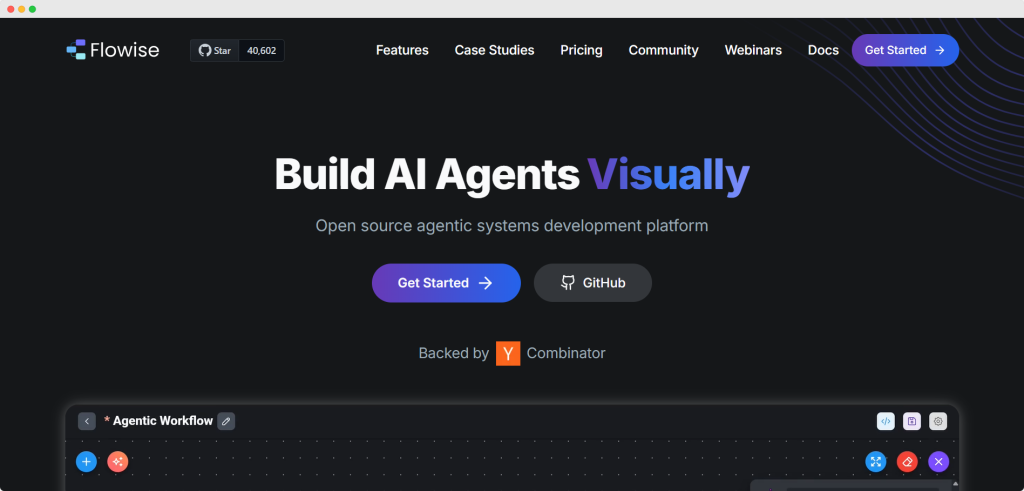Image resolution: width=1024 pixels, height=491 pixels.
Task: Add a node with the blue plus button
Action: [86, 462]
